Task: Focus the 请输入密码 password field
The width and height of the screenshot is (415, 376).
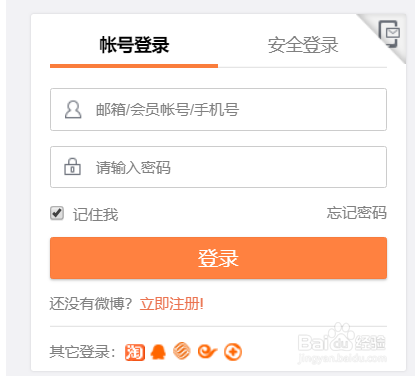Action: coord(218,167)
